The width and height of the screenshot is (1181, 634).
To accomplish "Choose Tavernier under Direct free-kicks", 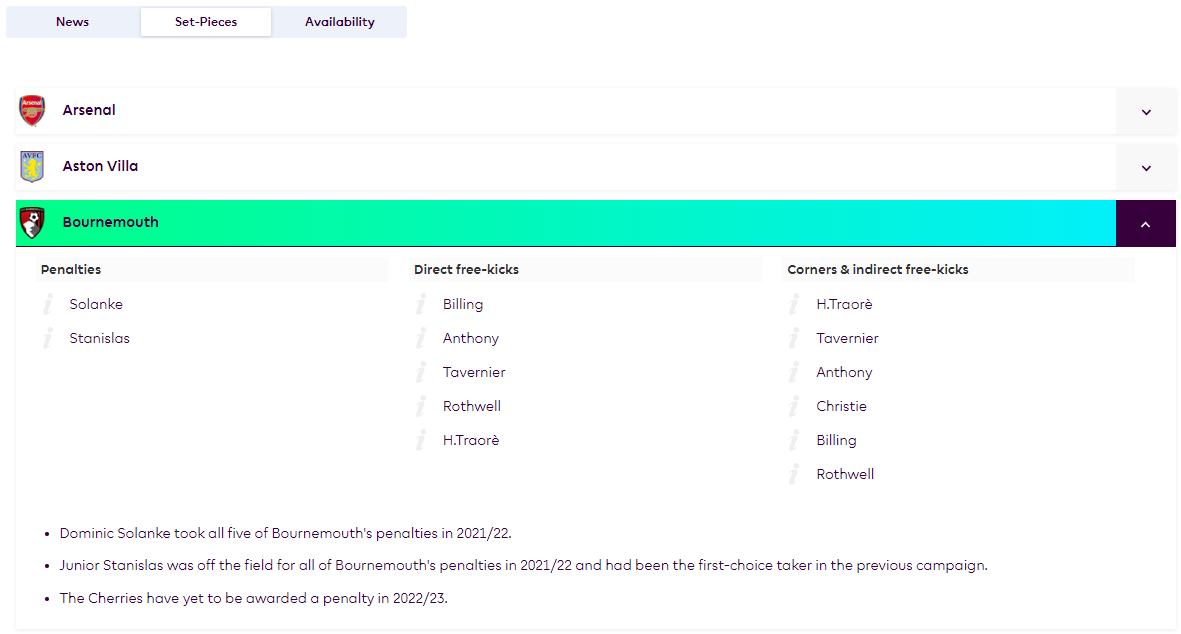I will [x=474, y=372].
